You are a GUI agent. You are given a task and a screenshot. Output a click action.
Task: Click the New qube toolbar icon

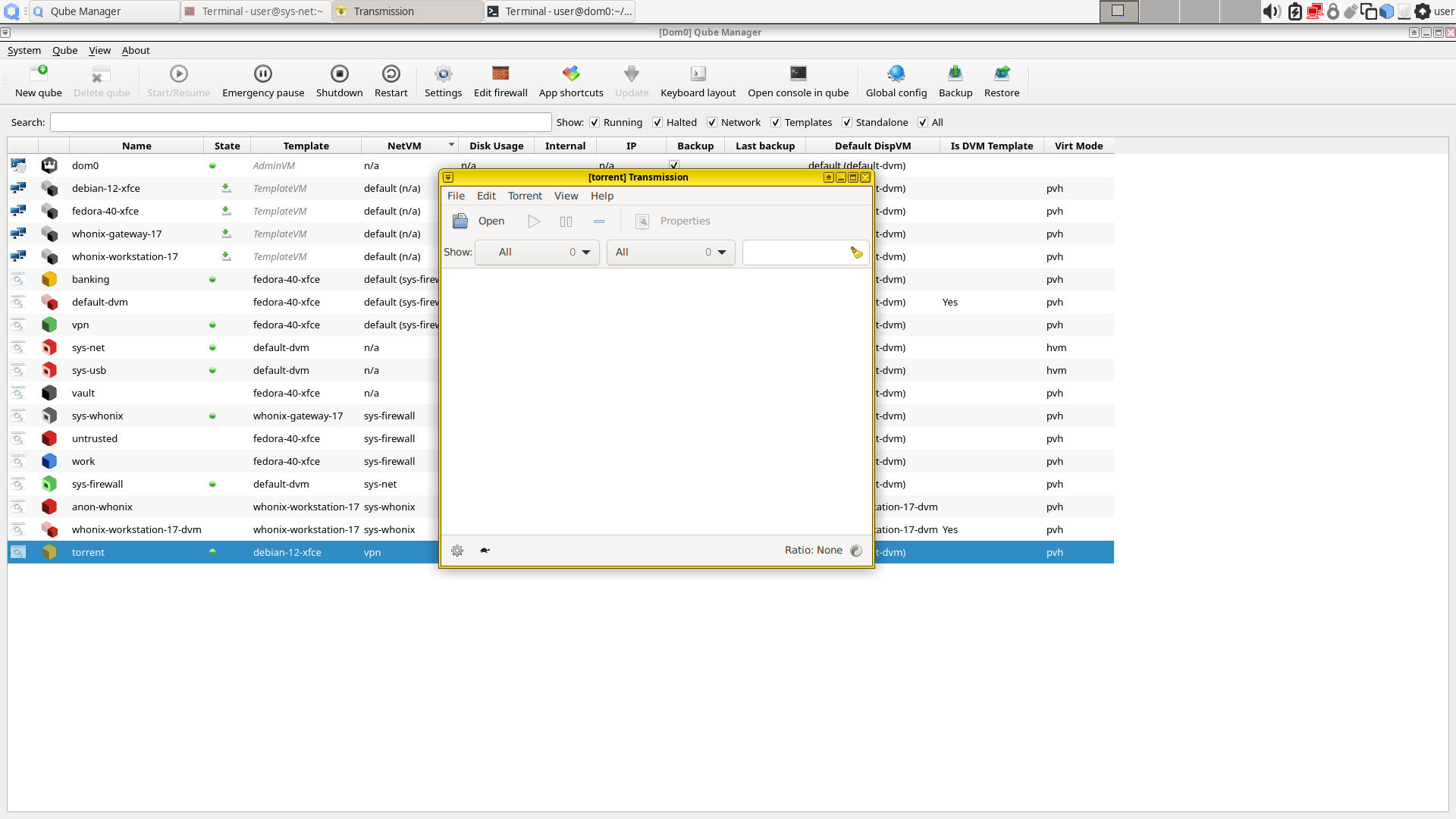tap(39, 74)
